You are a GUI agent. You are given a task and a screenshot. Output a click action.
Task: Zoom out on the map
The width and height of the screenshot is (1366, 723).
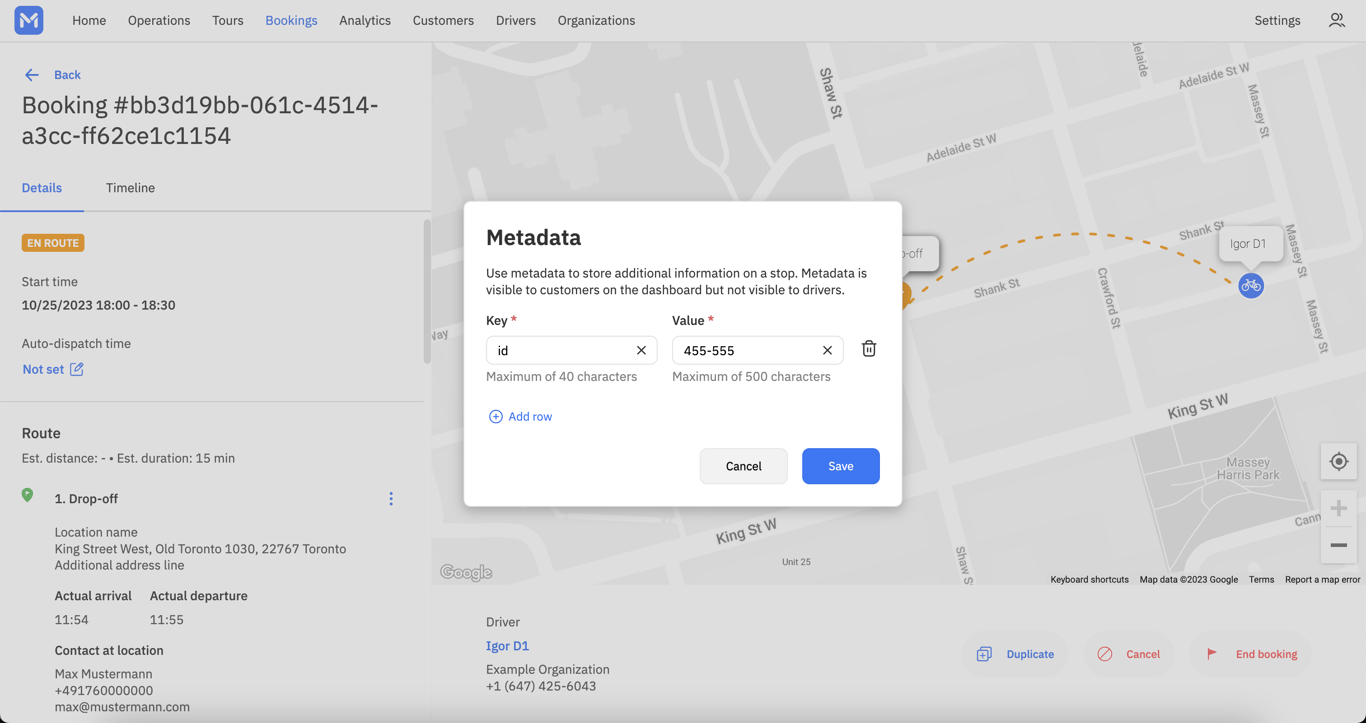point(1339,545)
